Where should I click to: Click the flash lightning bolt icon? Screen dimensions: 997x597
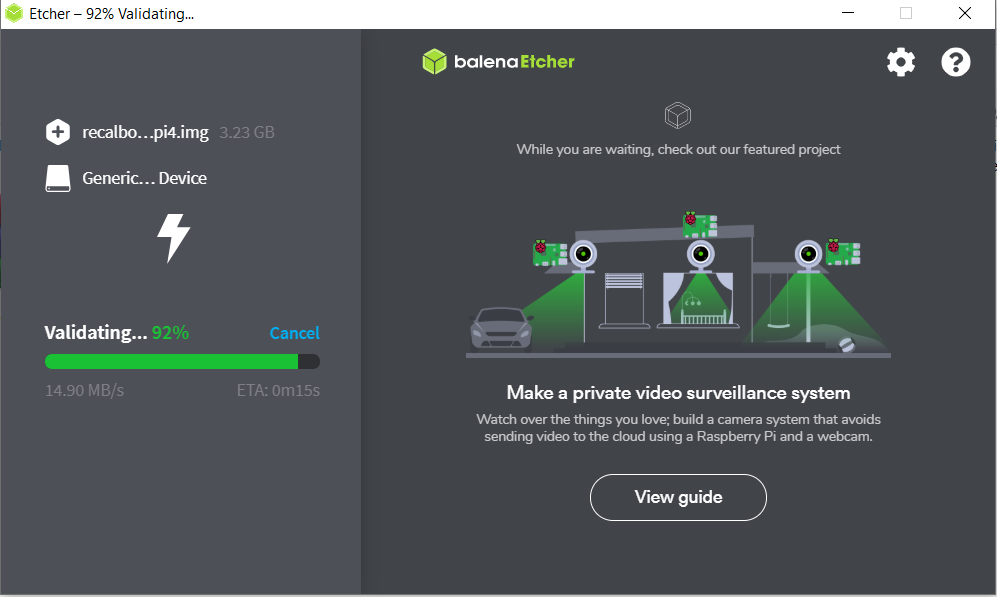[x=174, y=238]
